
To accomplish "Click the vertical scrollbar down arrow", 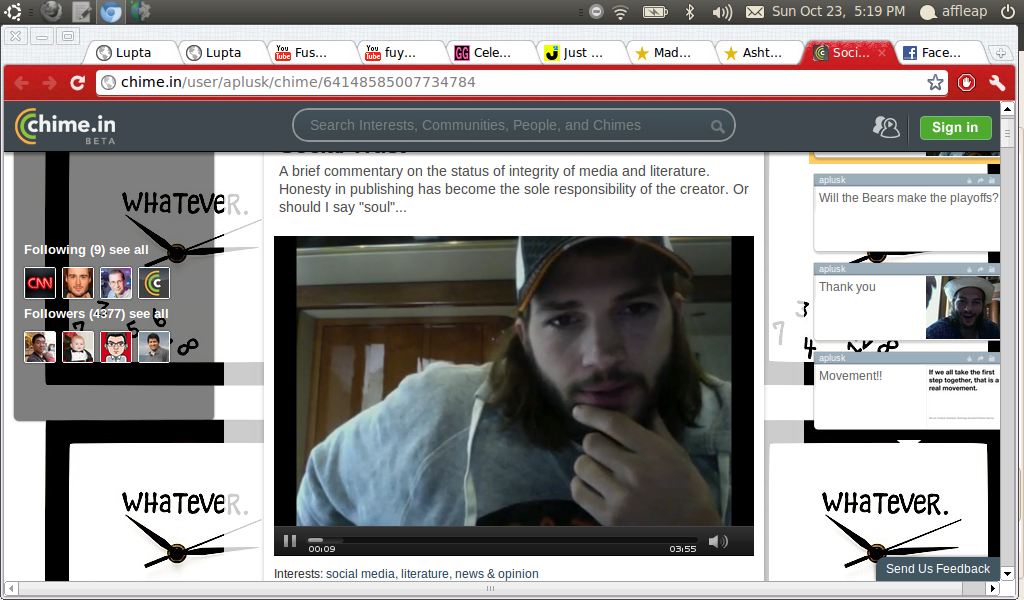I will (1006, 573).
